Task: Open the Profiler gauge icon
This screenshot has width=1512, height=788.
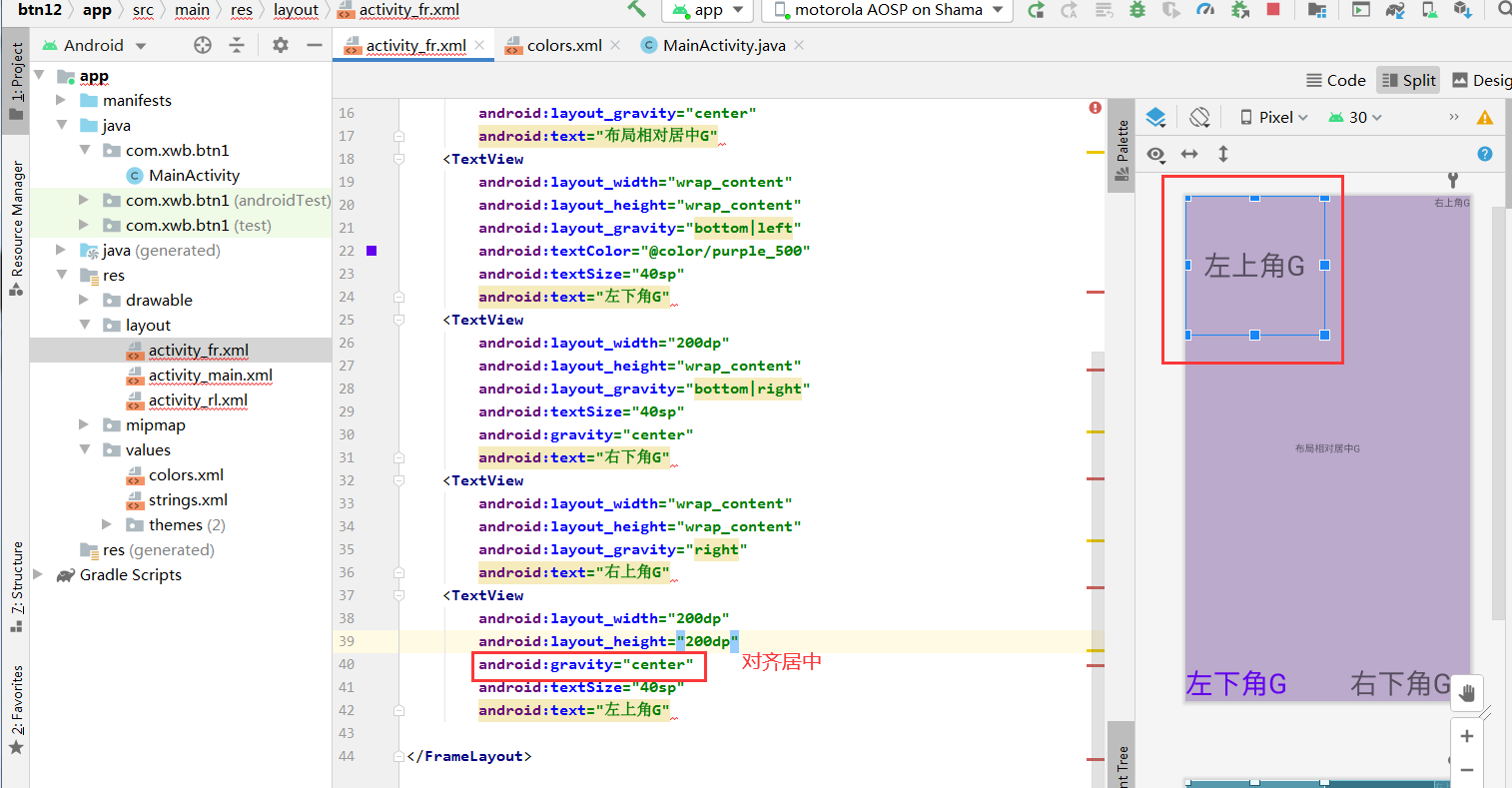Action: pyautogui.click(x=1202, y=10)
